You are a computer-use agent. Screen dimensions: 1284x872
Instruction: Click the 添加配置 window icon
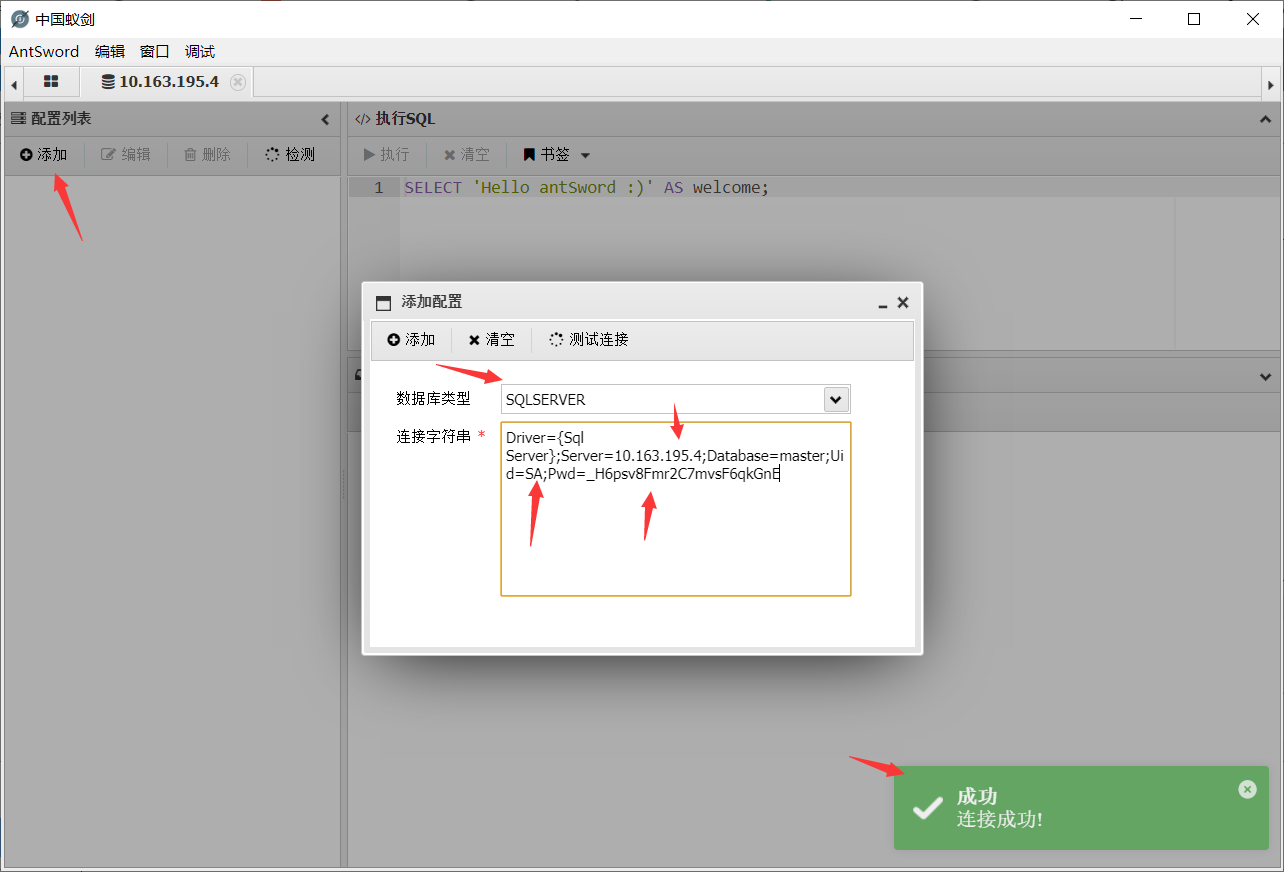(383, 303)
